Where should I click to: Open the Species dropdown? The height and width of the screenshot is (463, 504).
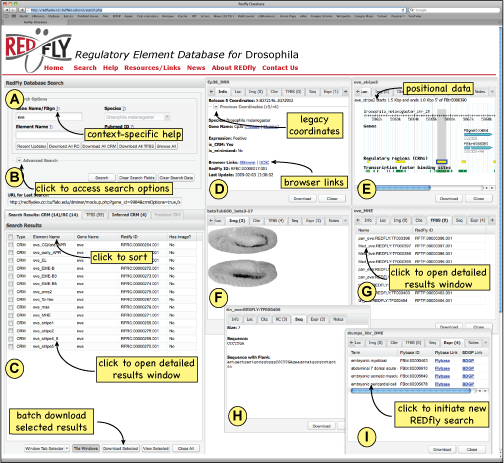click(137, 117)
